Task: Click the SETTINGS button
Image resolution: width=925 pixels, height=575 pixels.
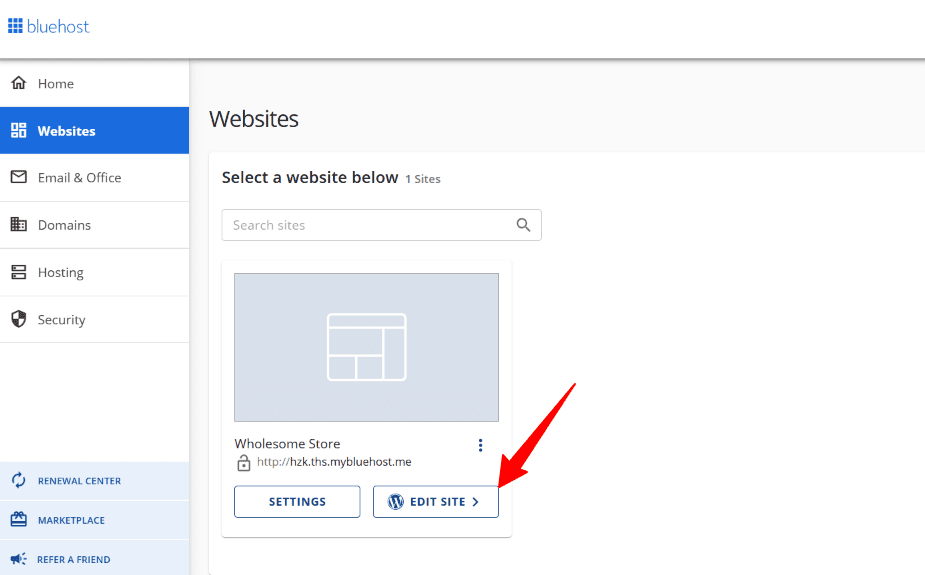Action: tap(297, 502)
